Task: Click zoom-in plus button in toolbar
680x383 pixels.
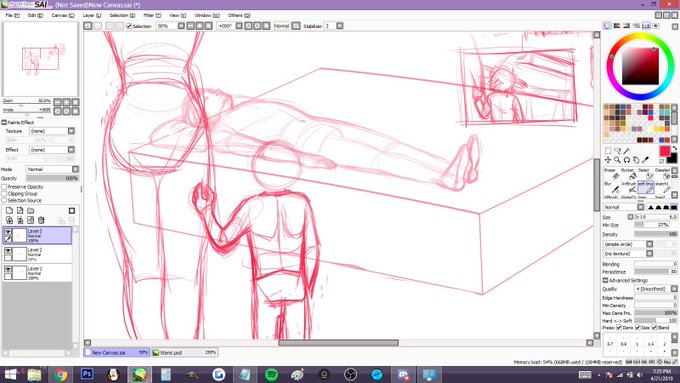Action: click(199, 26)
